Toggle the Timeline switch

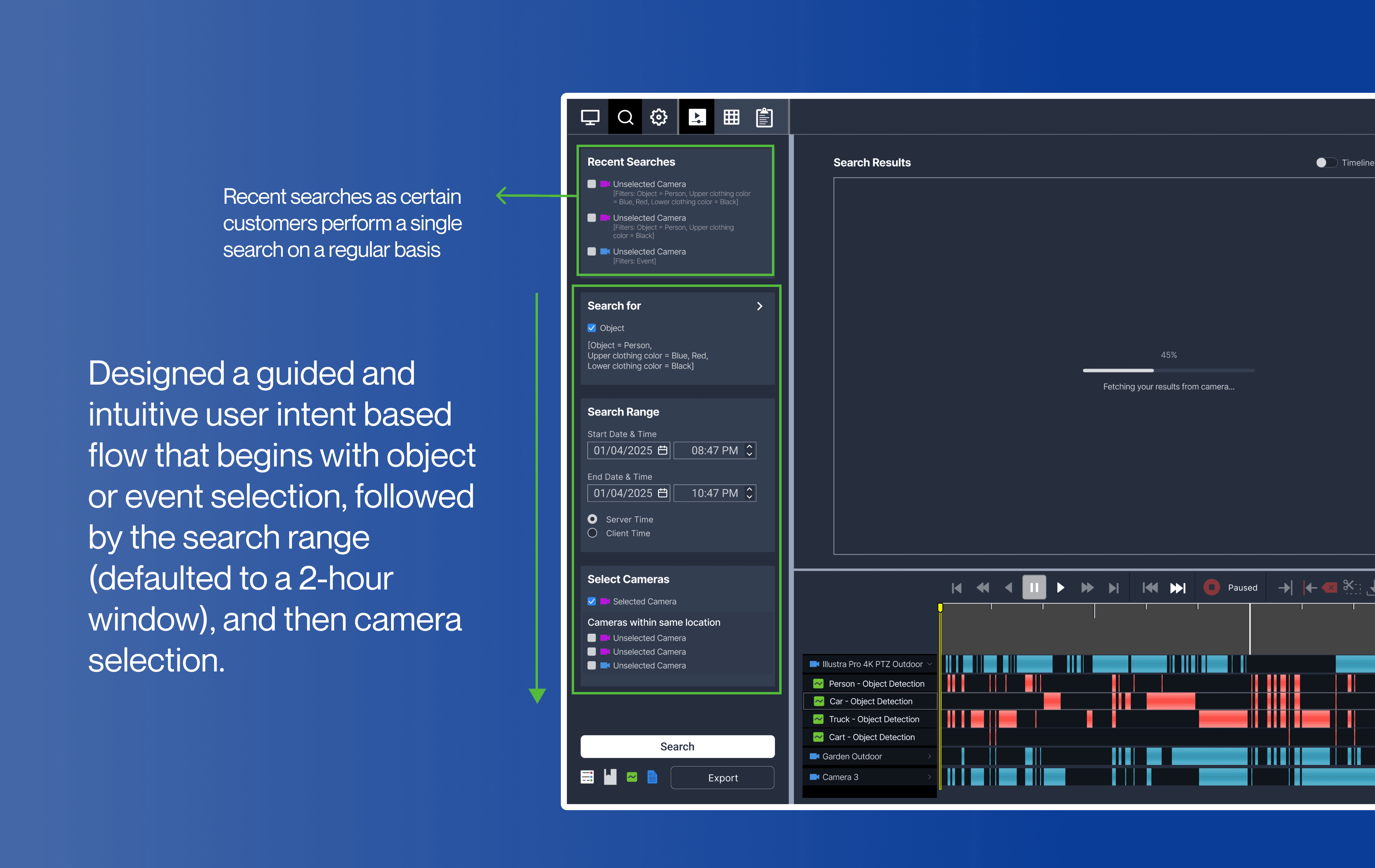tap(1326, 163)
